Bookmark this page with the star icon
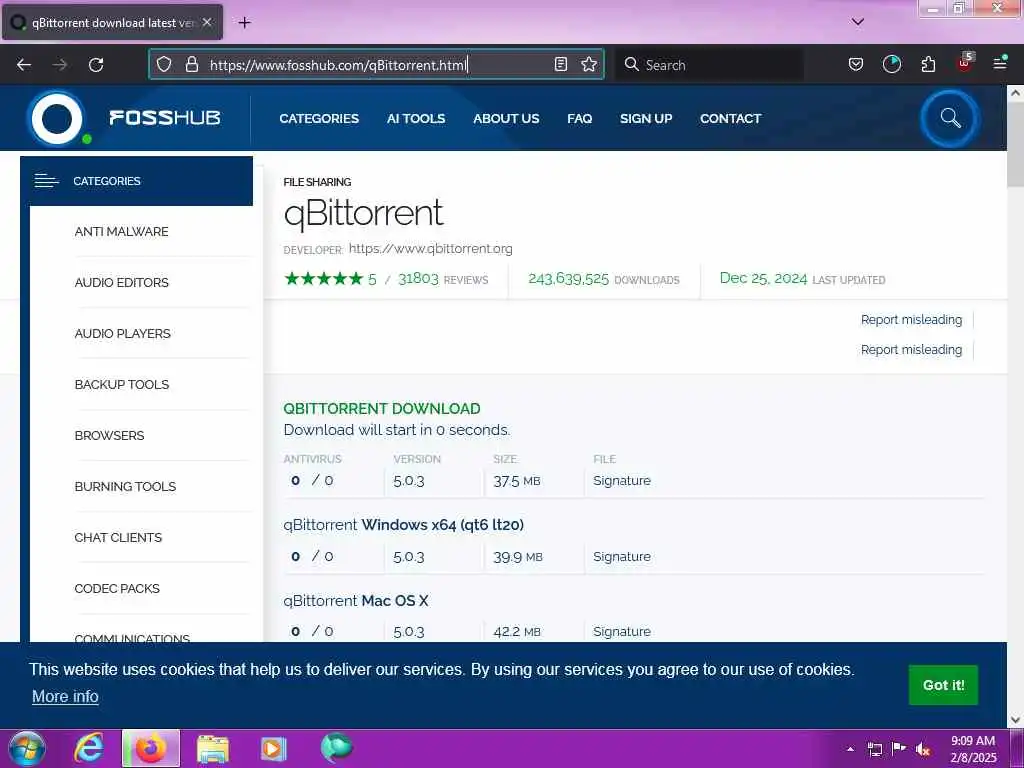1024x768 pixels. coord(589,64)
